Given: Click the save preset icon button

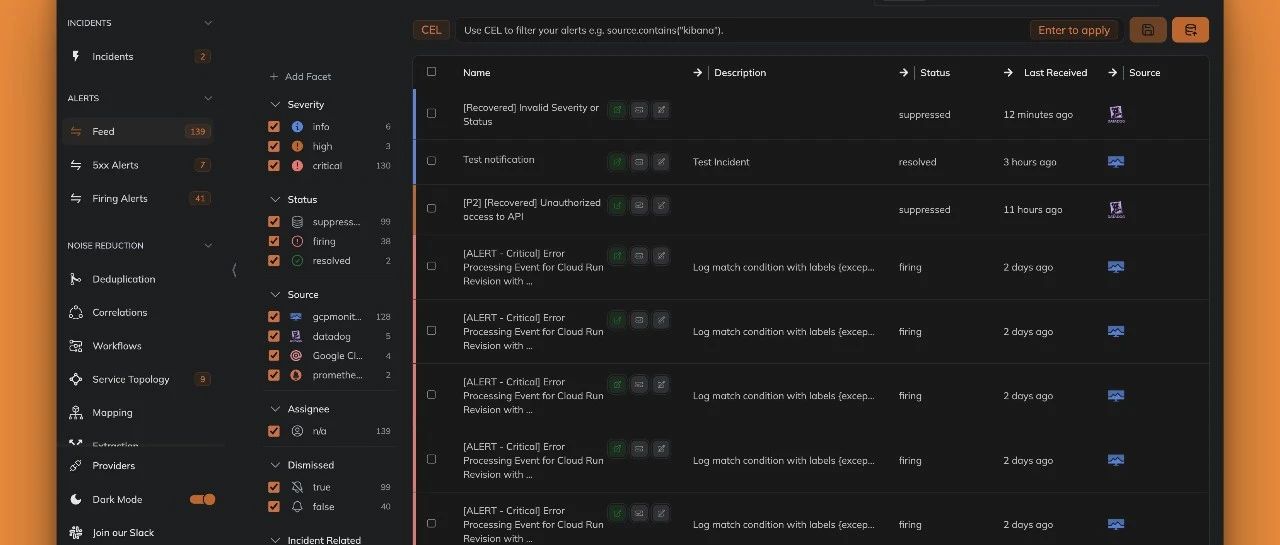Looking at the screenshot, I should 1148,30.
